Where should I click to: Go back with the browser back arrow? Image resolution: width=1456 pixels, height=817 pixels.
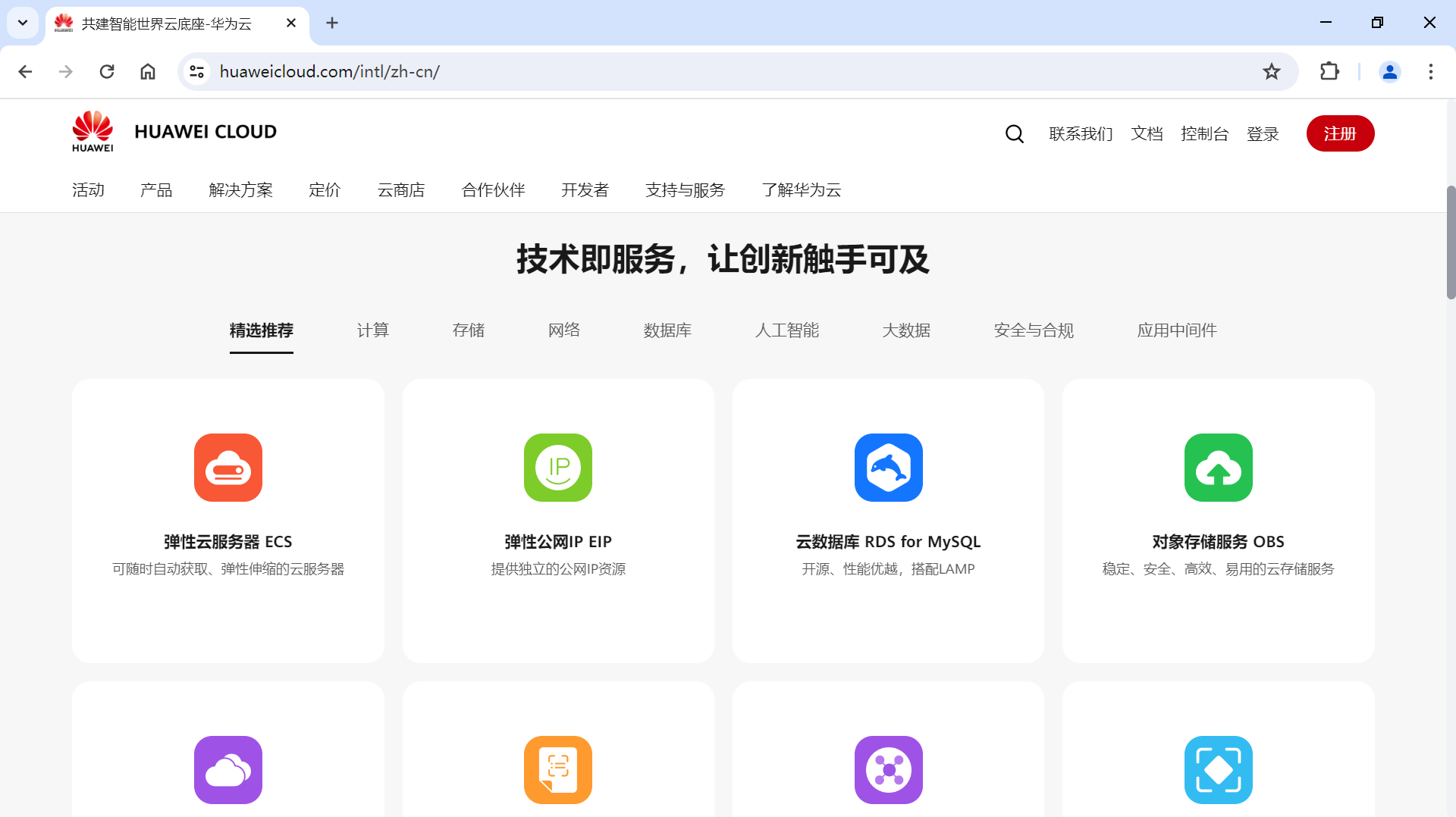coord(25,71)
